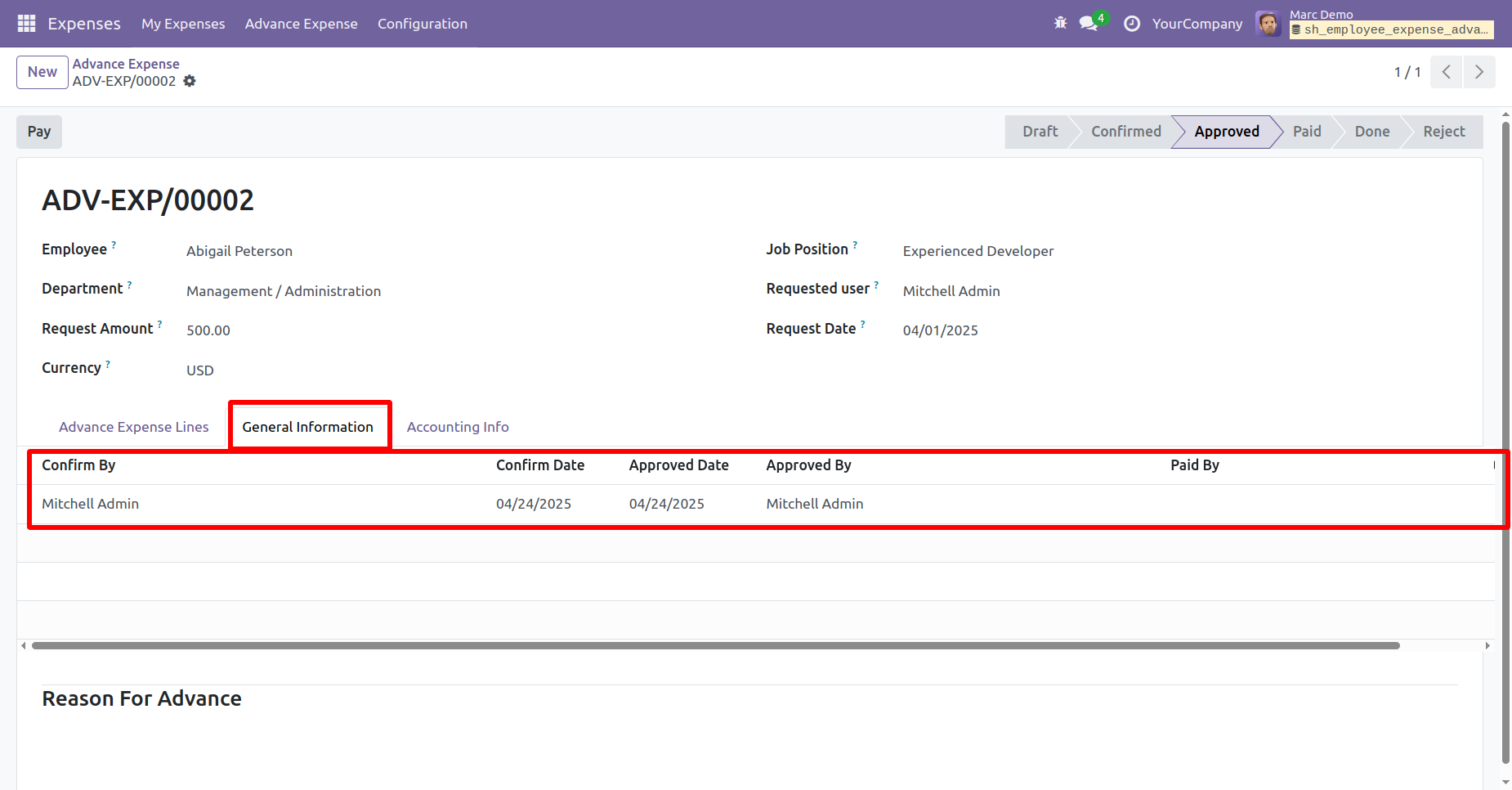Click Approved Date cell 04/24/2025
This screenshot has height=790, width=1512.
667,504
